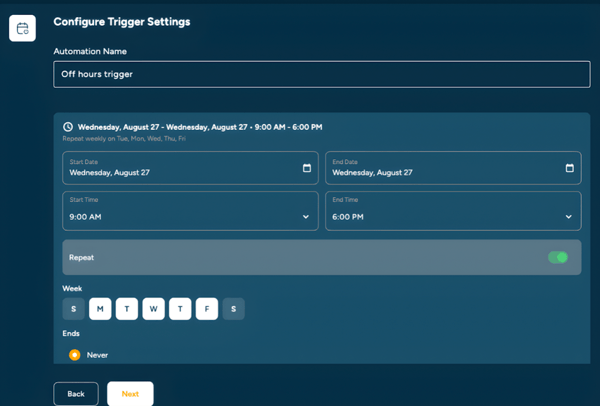This screenshot has height=406, width=600.
Task: Select Sunday in the Week row
Action: pyautogui.click(x=74, y=309)
